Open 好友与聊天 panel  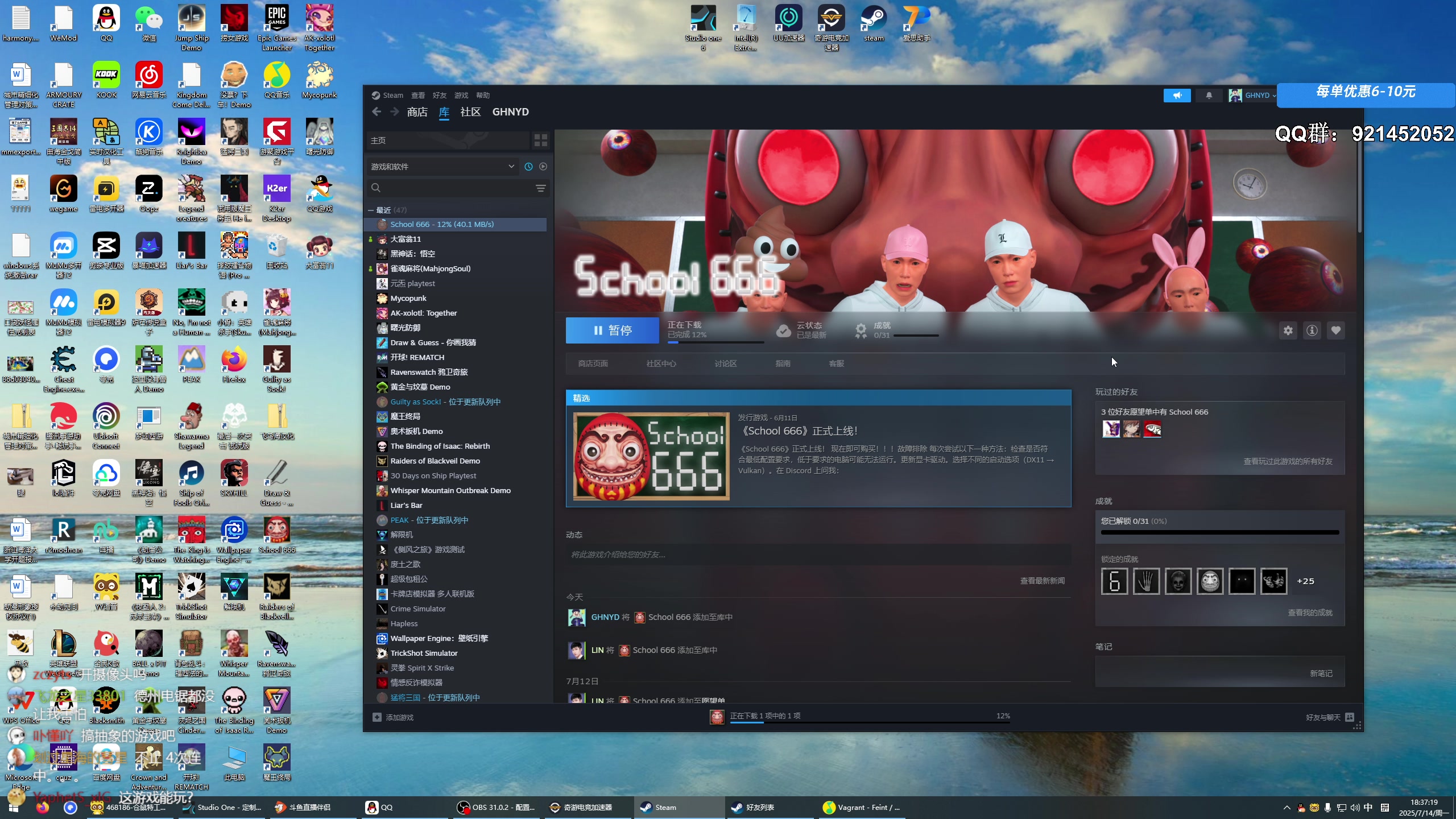[1330, 718]
